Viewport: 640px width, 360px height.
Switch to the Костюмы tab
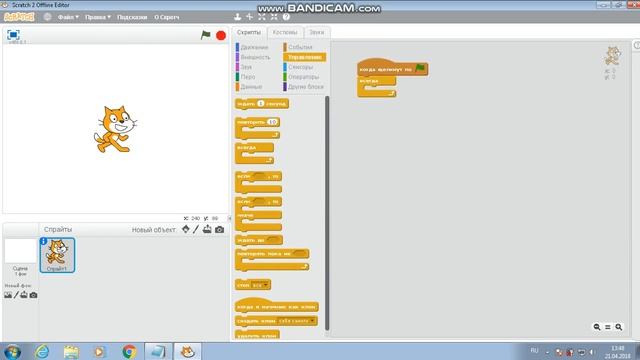click(x=285, y=32)
